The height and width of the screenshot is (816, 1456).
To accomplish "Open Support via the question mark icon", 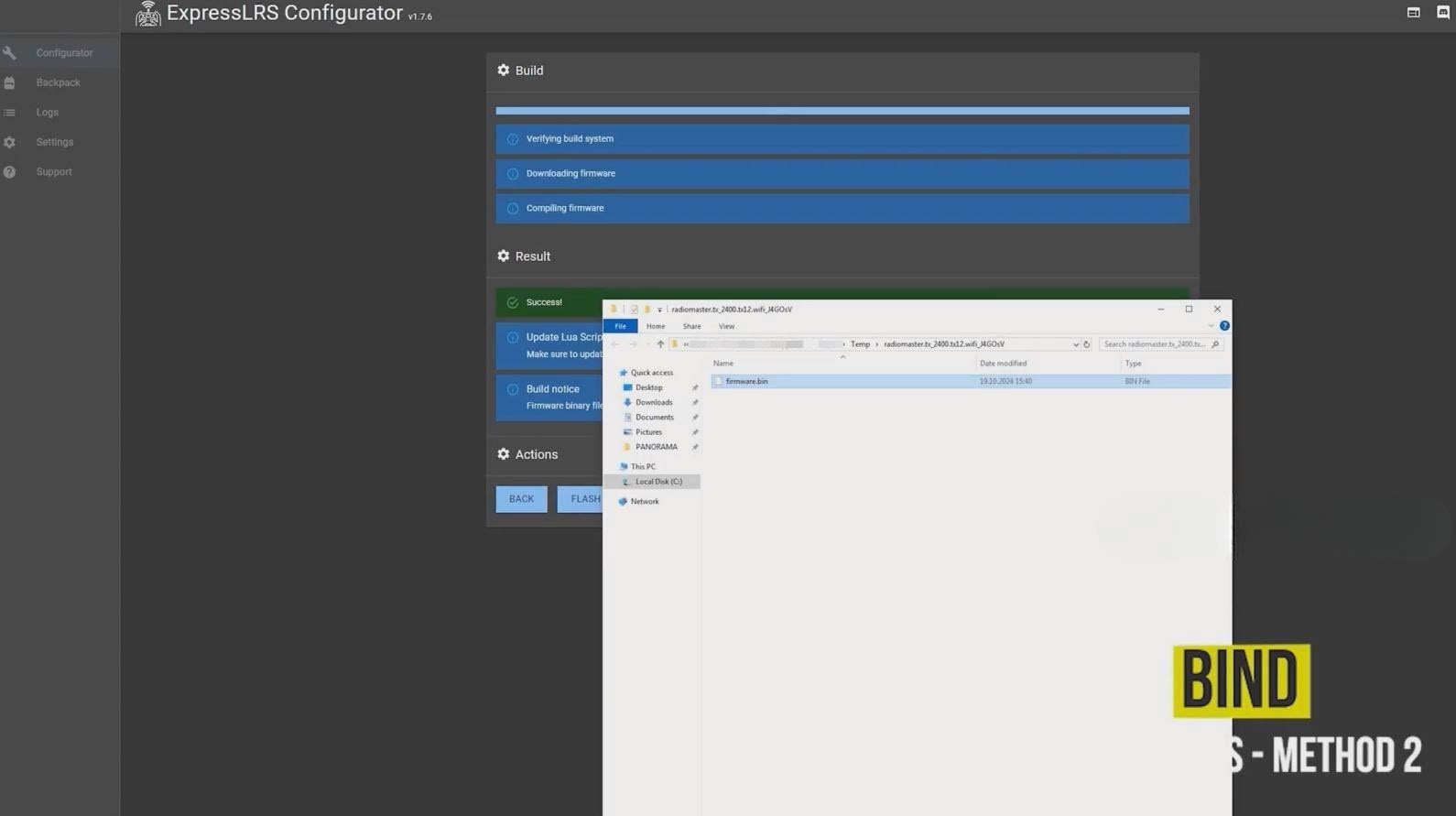I will 10,172.
